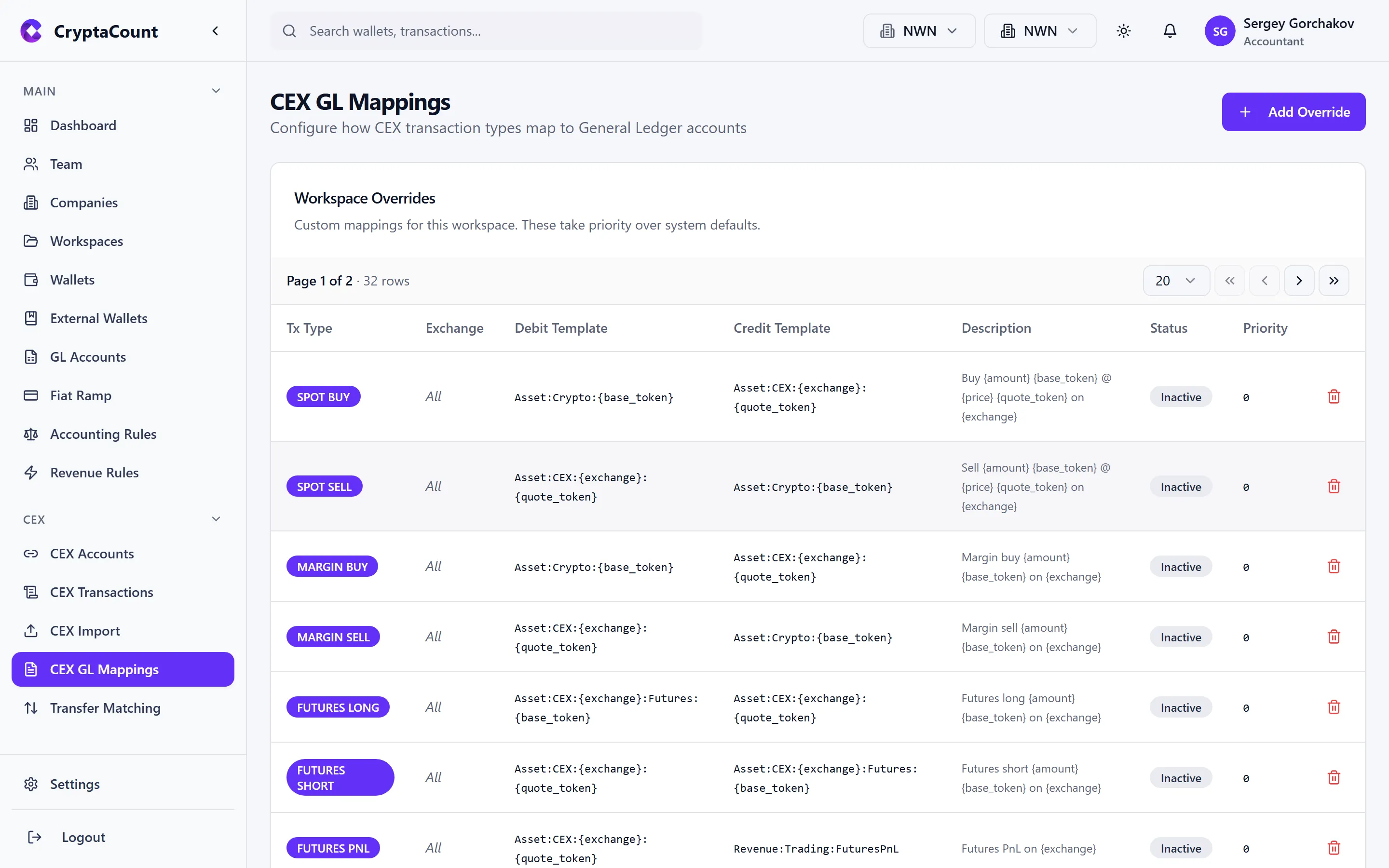Screen dimensions: 1389x868
Task: Click the Revenue Rules lightning icon
Action: pyautogui.click(x=31, y=473)
